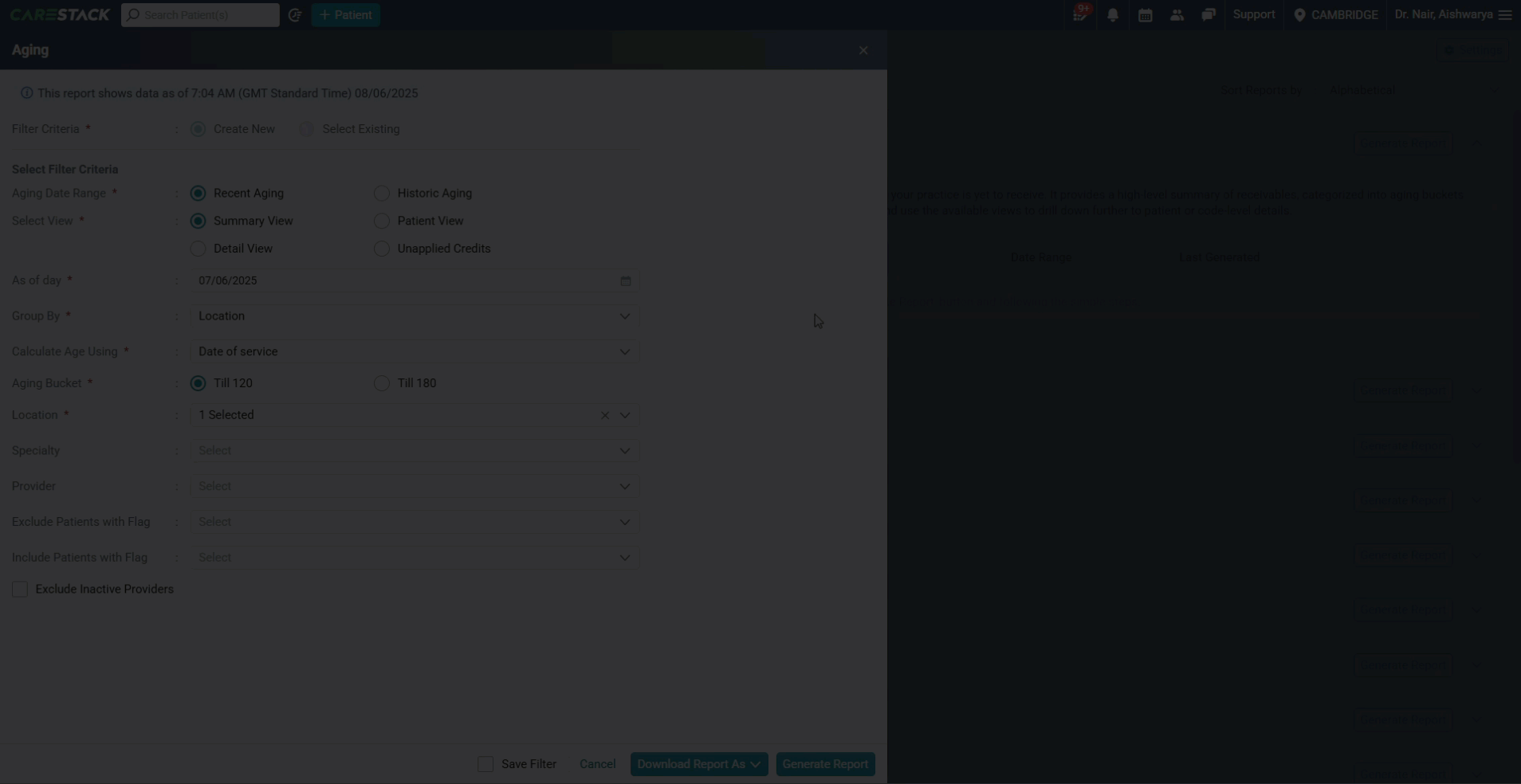Click the Aging panel title
This screenshot has width=1521, height=784.
point(30,49)
